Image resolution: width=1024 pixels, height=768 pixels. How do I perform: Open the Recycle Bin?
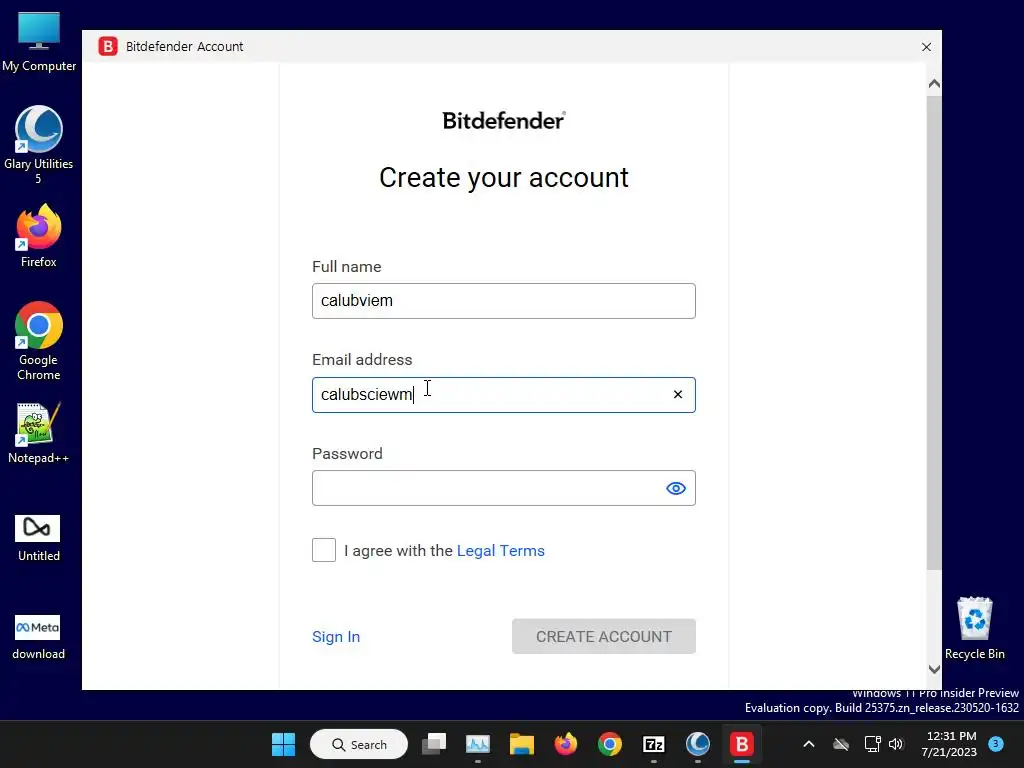pos(974,628)
